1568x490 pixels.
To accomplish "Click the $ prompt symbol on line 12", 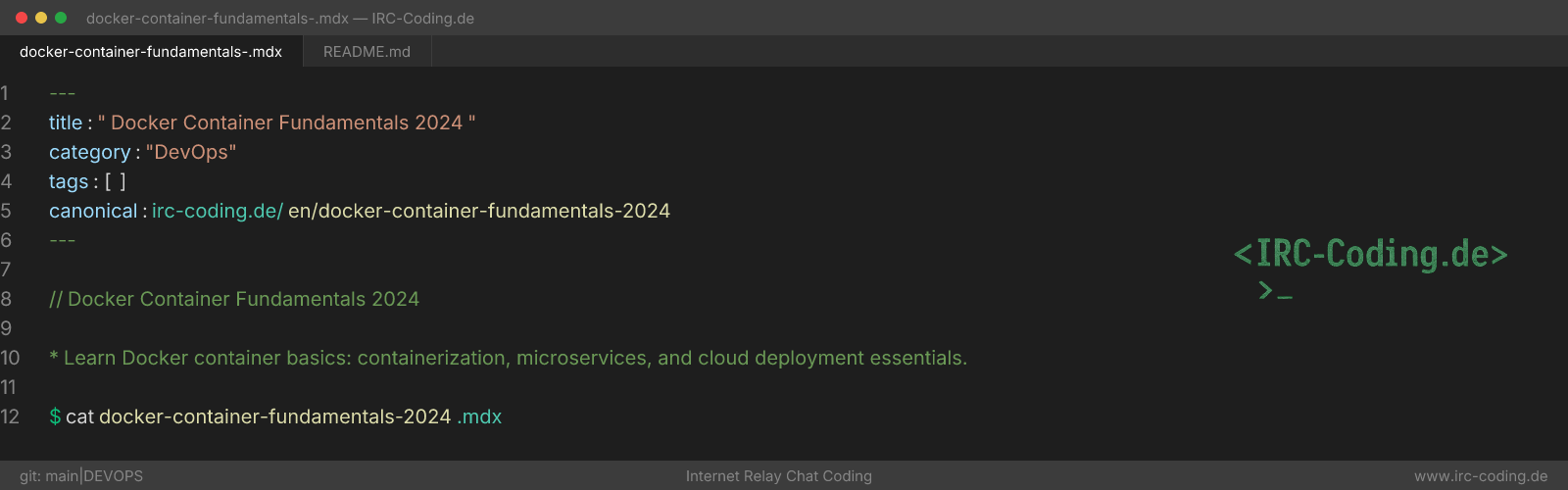I will [x=55, y=416].
